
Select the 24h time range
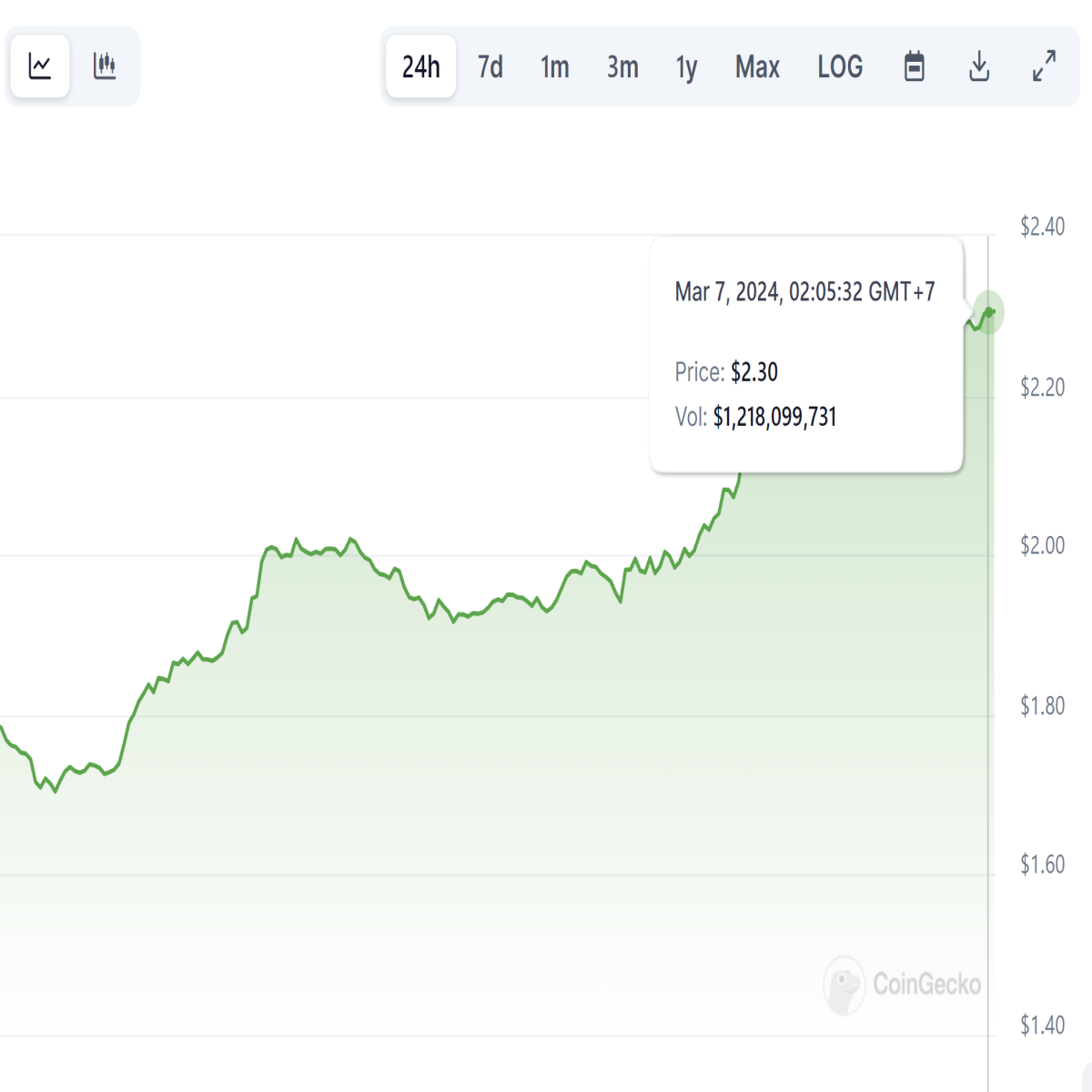[x=421, y=66]
